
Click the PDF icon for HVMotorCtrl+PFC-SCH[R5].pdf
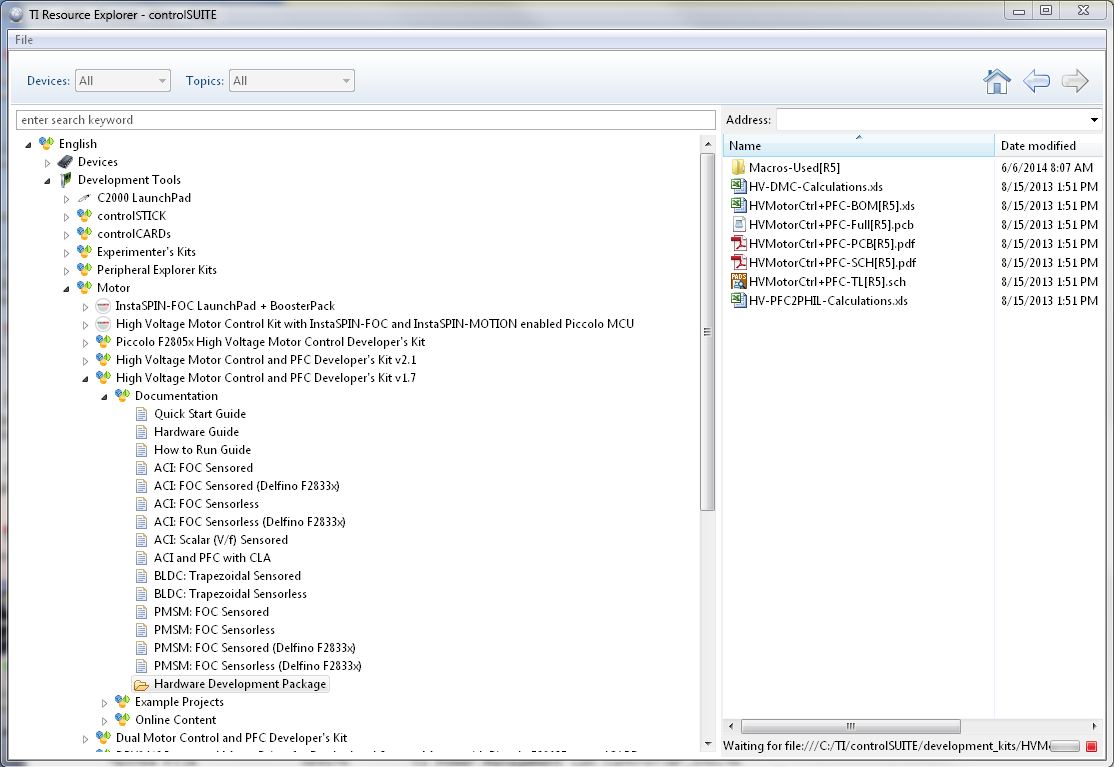pyautogui.click(x=738, y=262)
